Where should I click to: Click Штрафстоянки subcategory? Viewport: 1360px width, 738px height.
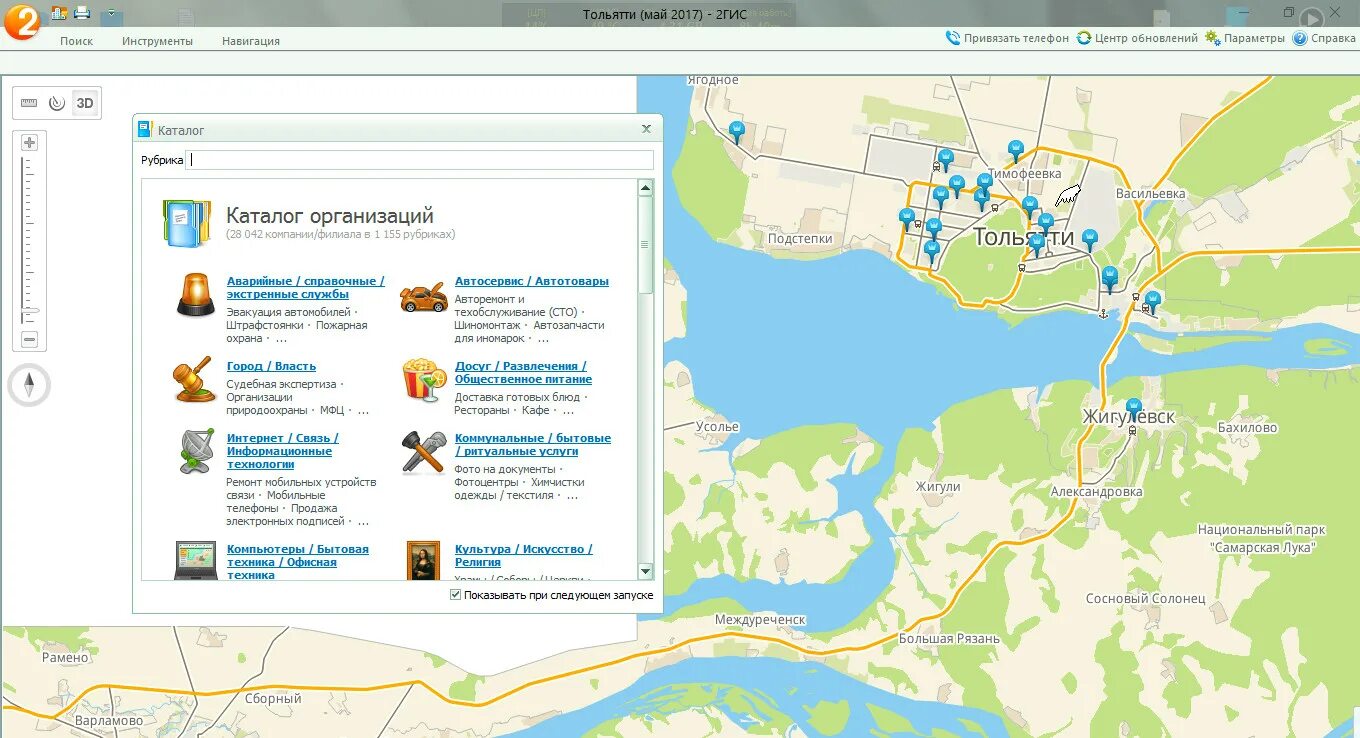pyautogui.click(x=264, y=325)
